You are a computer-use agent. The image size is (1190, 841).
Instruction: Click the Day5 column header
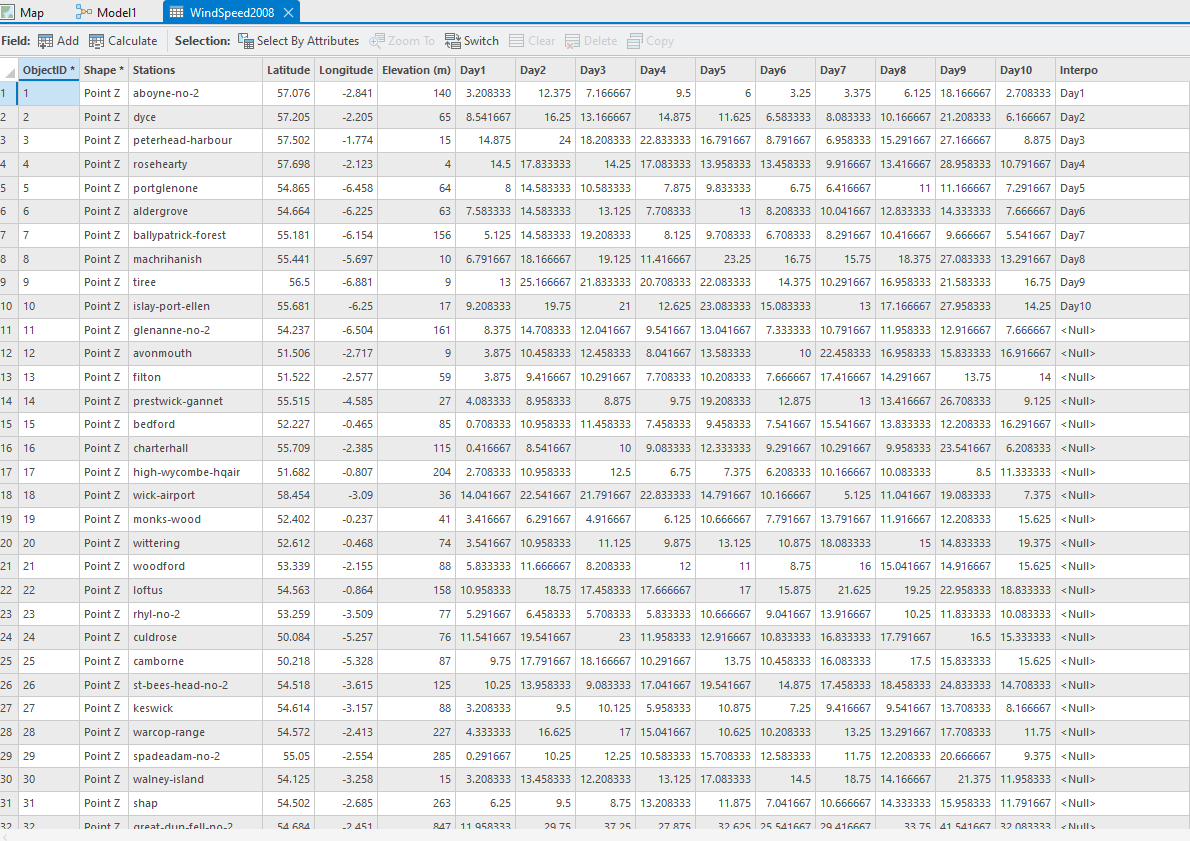point(725,70)
